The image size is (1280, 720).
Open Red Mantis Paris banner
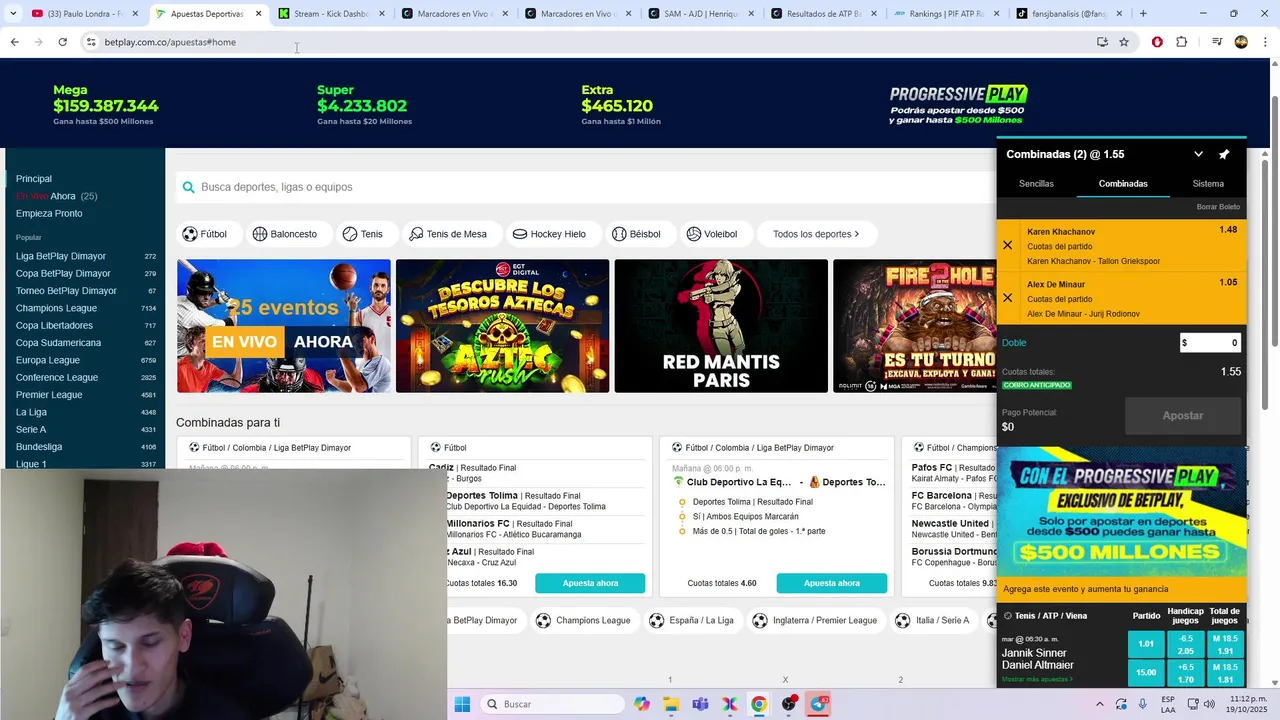click(x=721, y=326)
